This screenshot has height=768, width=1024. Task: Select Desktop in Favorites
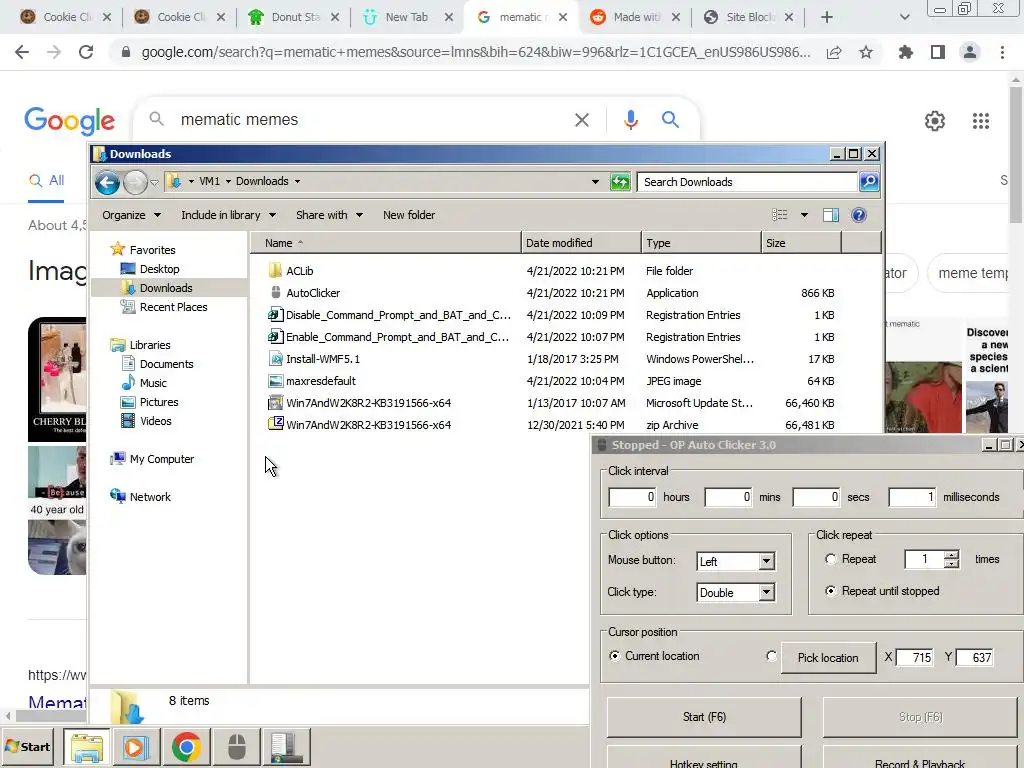[159, 269]
